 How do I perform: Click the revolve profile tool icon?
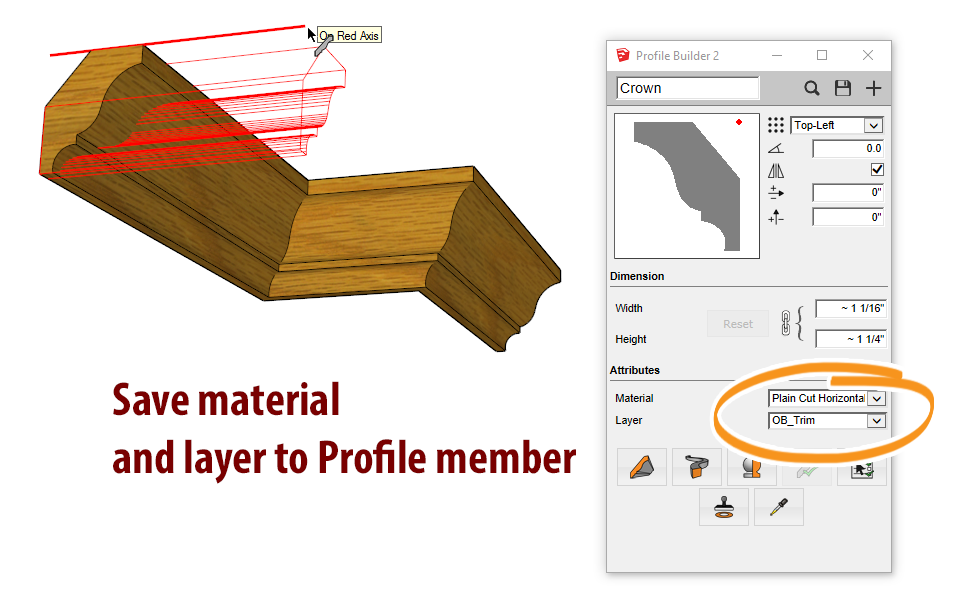[751, 467]
